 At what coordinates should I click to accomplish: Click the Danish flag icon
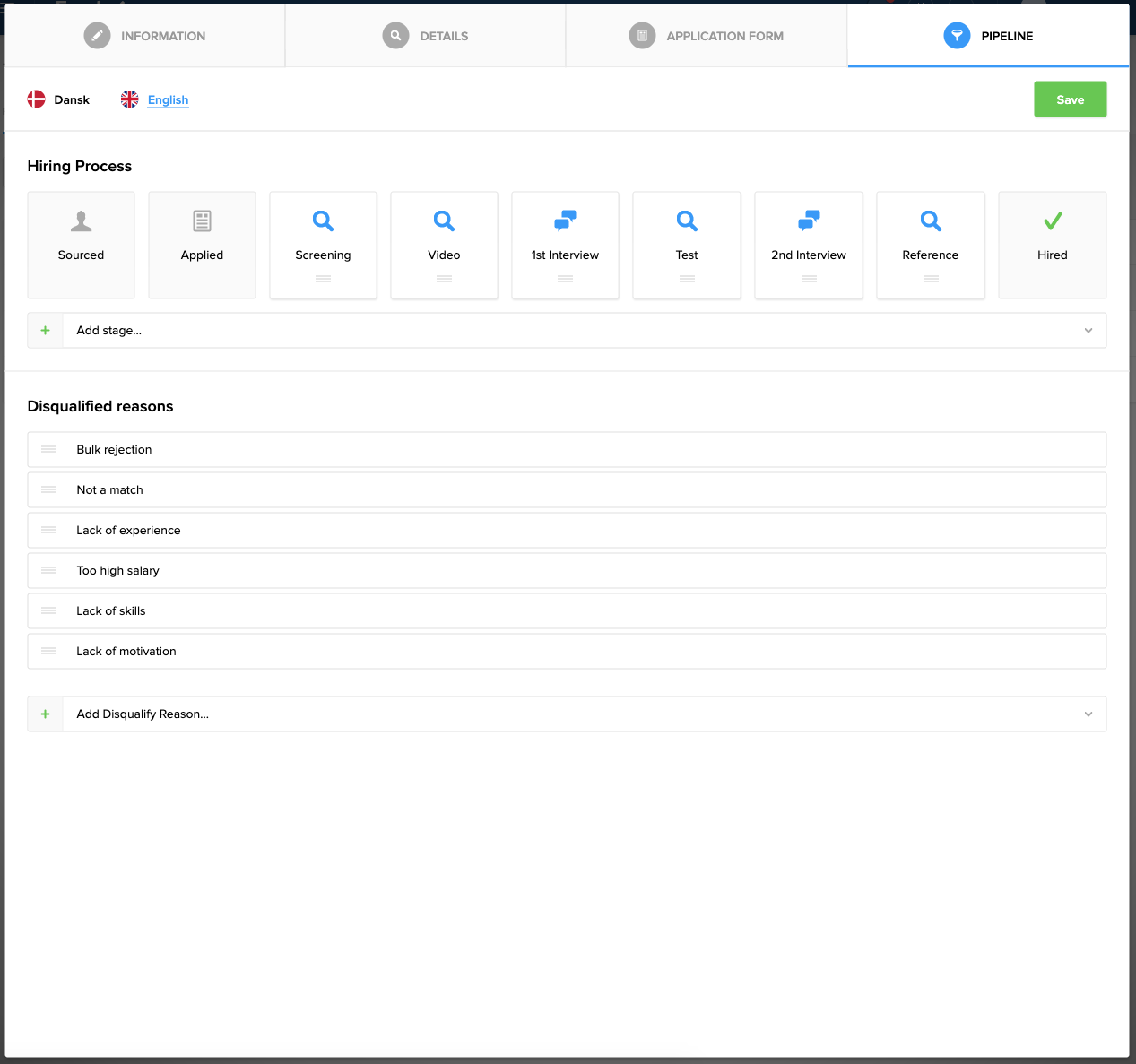[36, 99]
